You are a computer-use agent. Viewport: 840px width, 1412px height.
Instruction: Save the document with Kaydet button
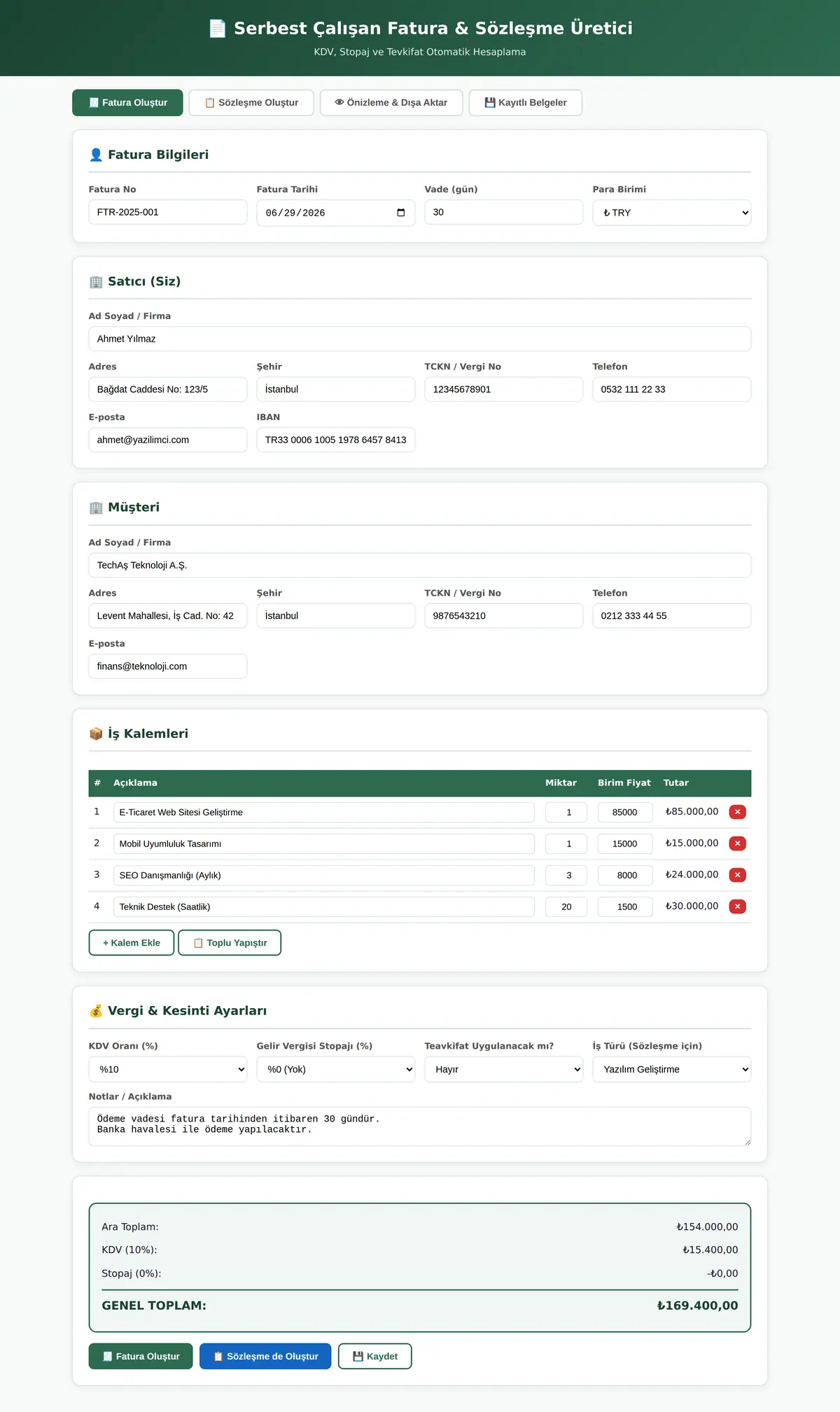point(375,1356)
